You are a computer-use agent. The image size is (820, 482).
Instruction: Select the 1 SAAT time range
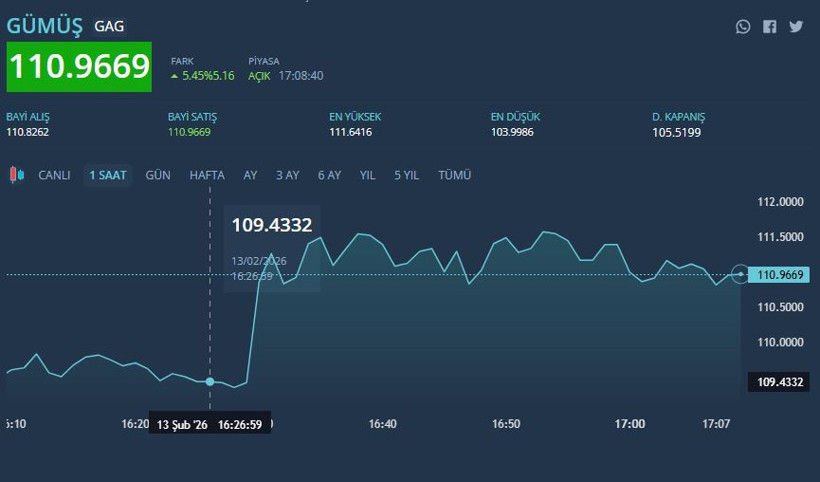(x=107, y=175)
